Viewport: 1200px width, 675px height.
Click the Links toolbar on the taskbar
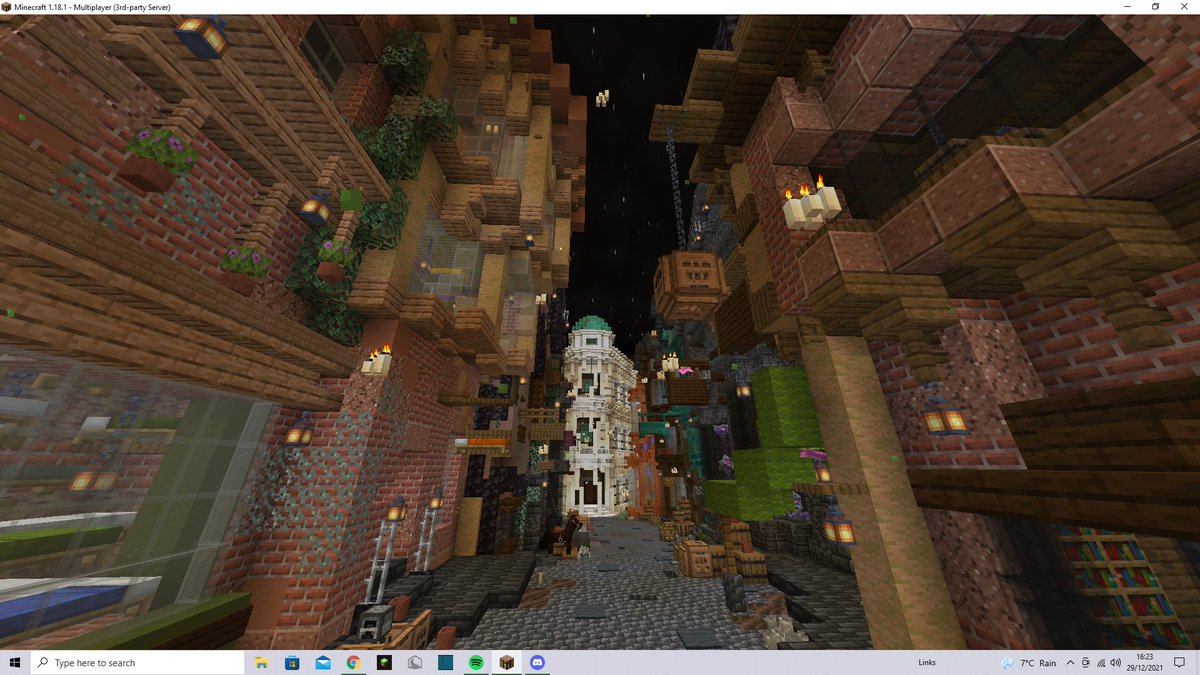point(927,663)
